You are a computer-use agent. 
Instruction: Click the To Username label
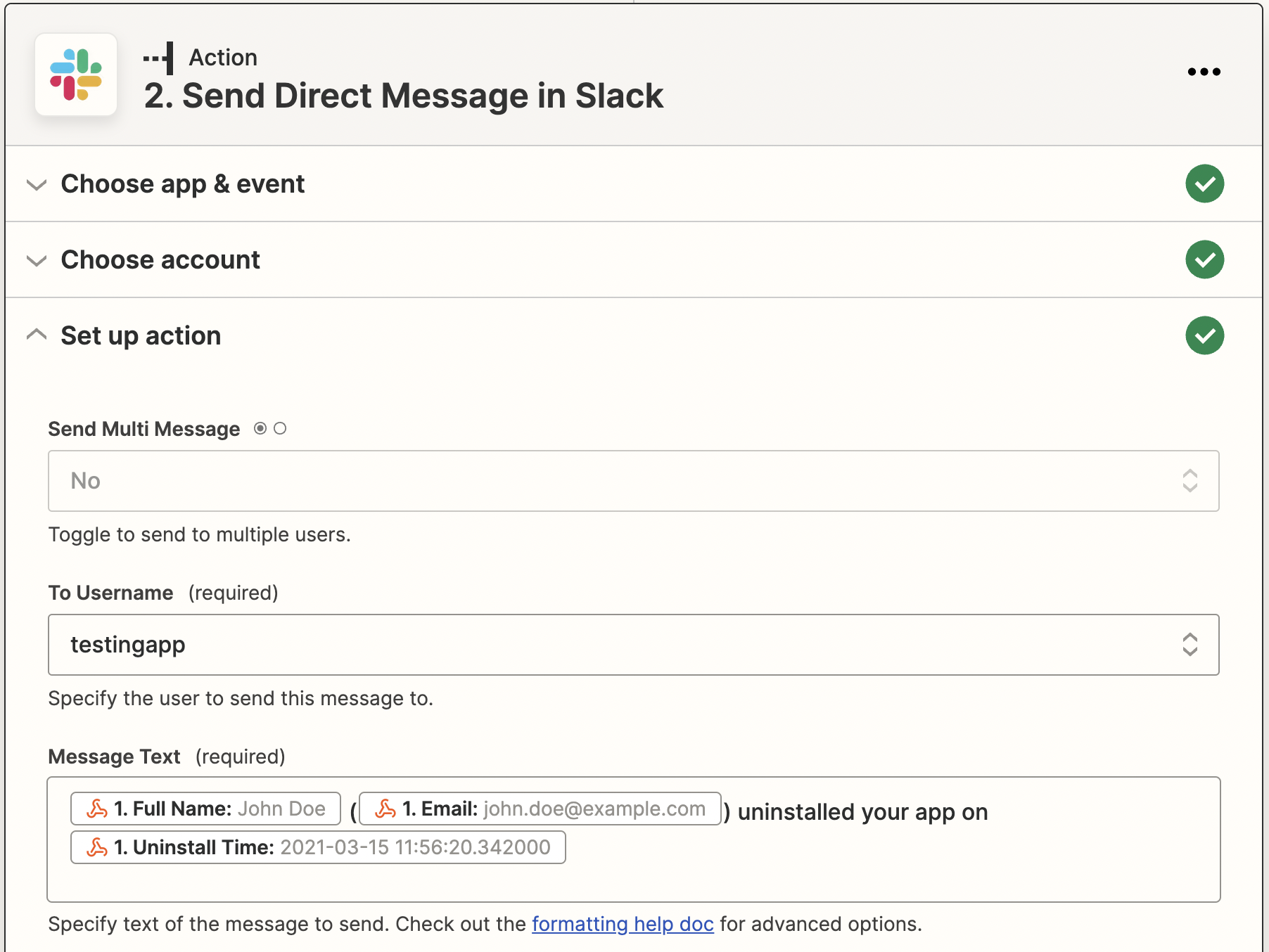pyautogui.click(x=110, y=593)
